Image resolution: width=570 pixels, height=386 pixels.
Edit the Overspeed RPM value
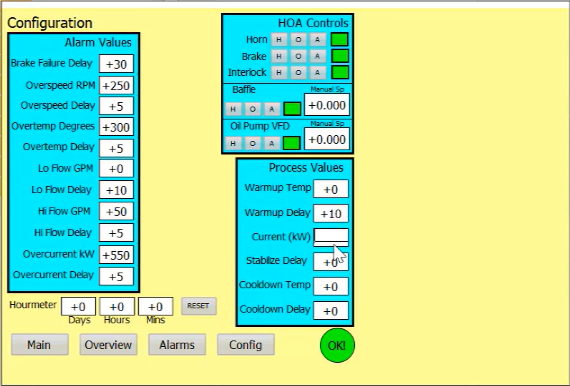(x=116, y=85)
